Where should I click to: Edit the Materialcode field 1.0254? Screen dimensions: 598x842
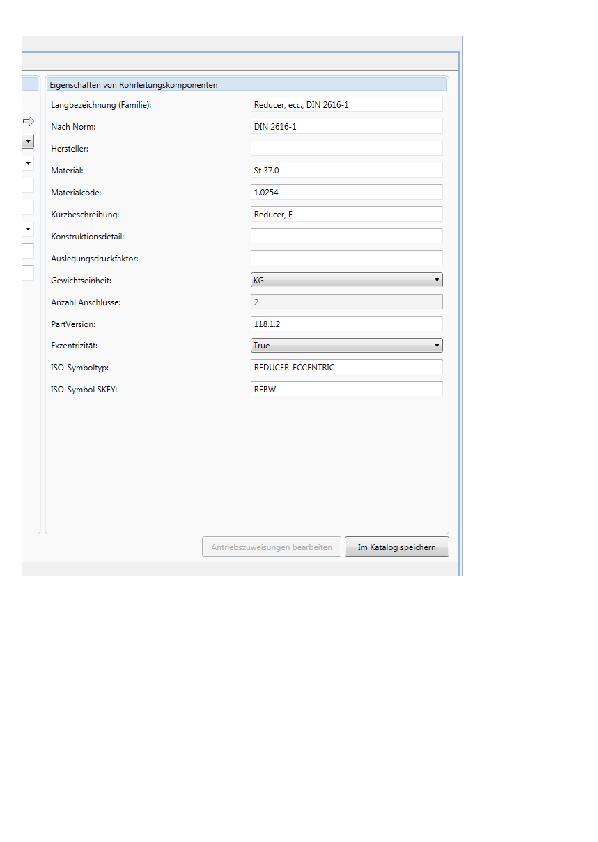pyautogui.click(x=346, y=192)
